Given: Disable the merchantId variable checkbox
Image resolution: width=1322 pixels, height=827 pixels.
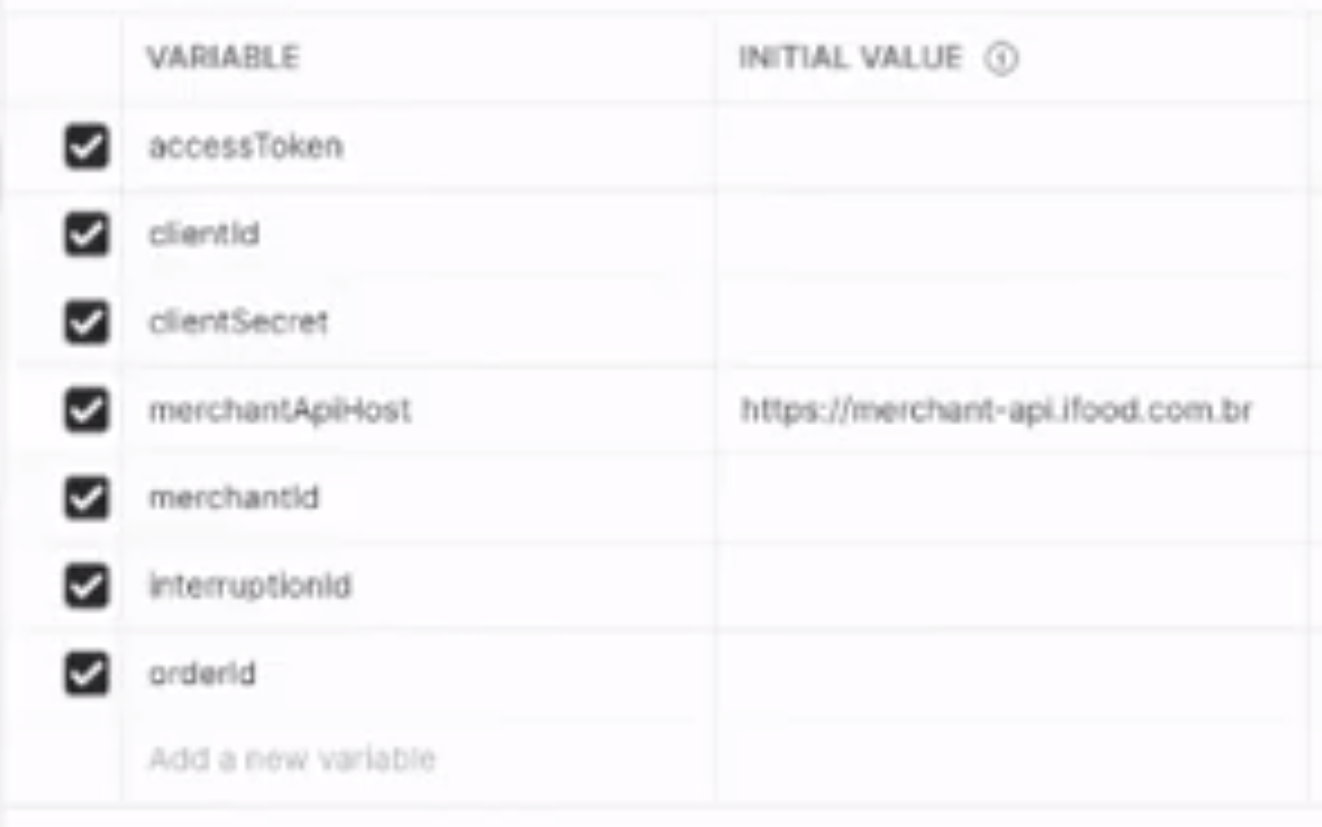Looking at the screenshot, I should 87,498.
